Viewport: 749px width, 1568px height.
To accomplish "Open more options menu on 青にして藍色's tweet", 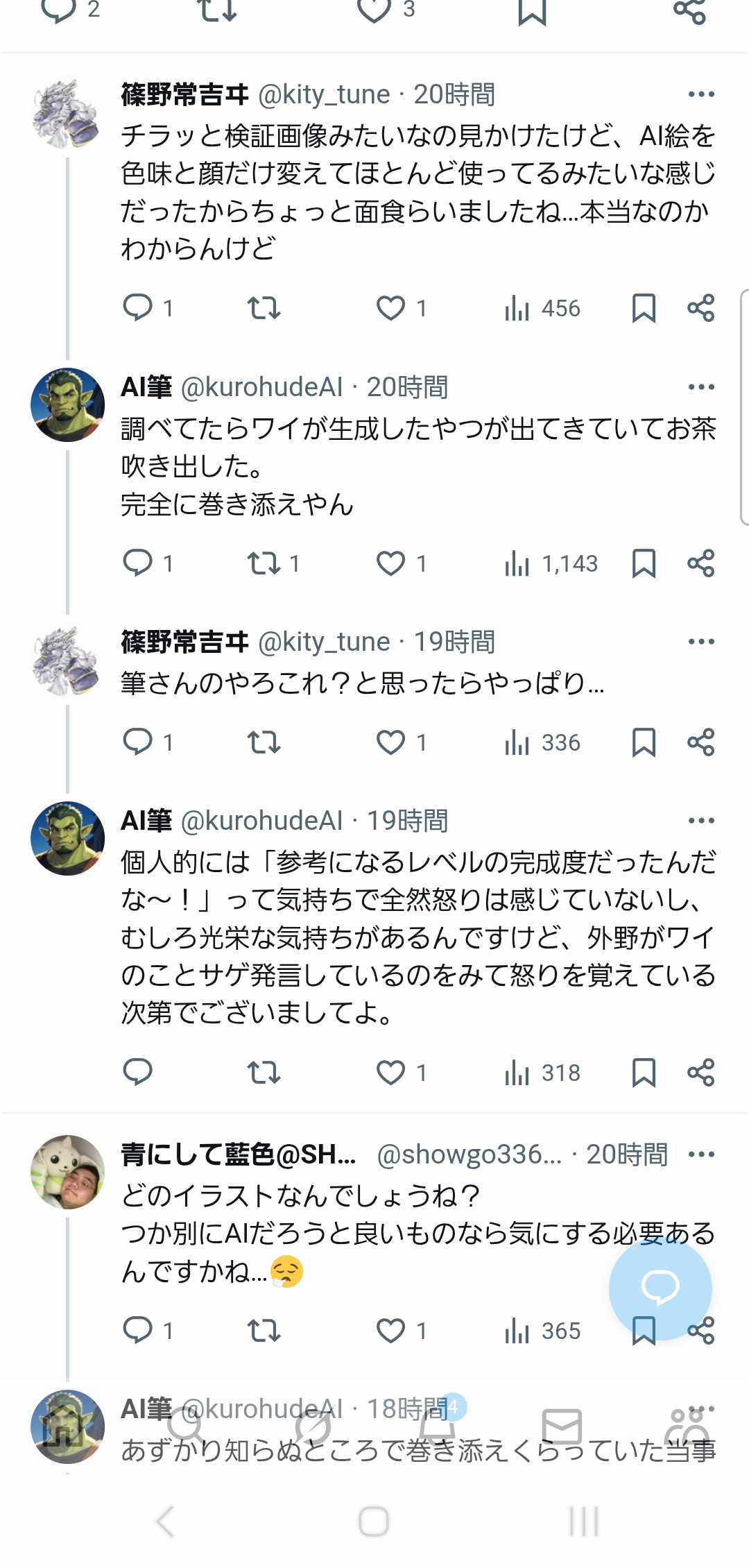I will [x=701, y=1154].
